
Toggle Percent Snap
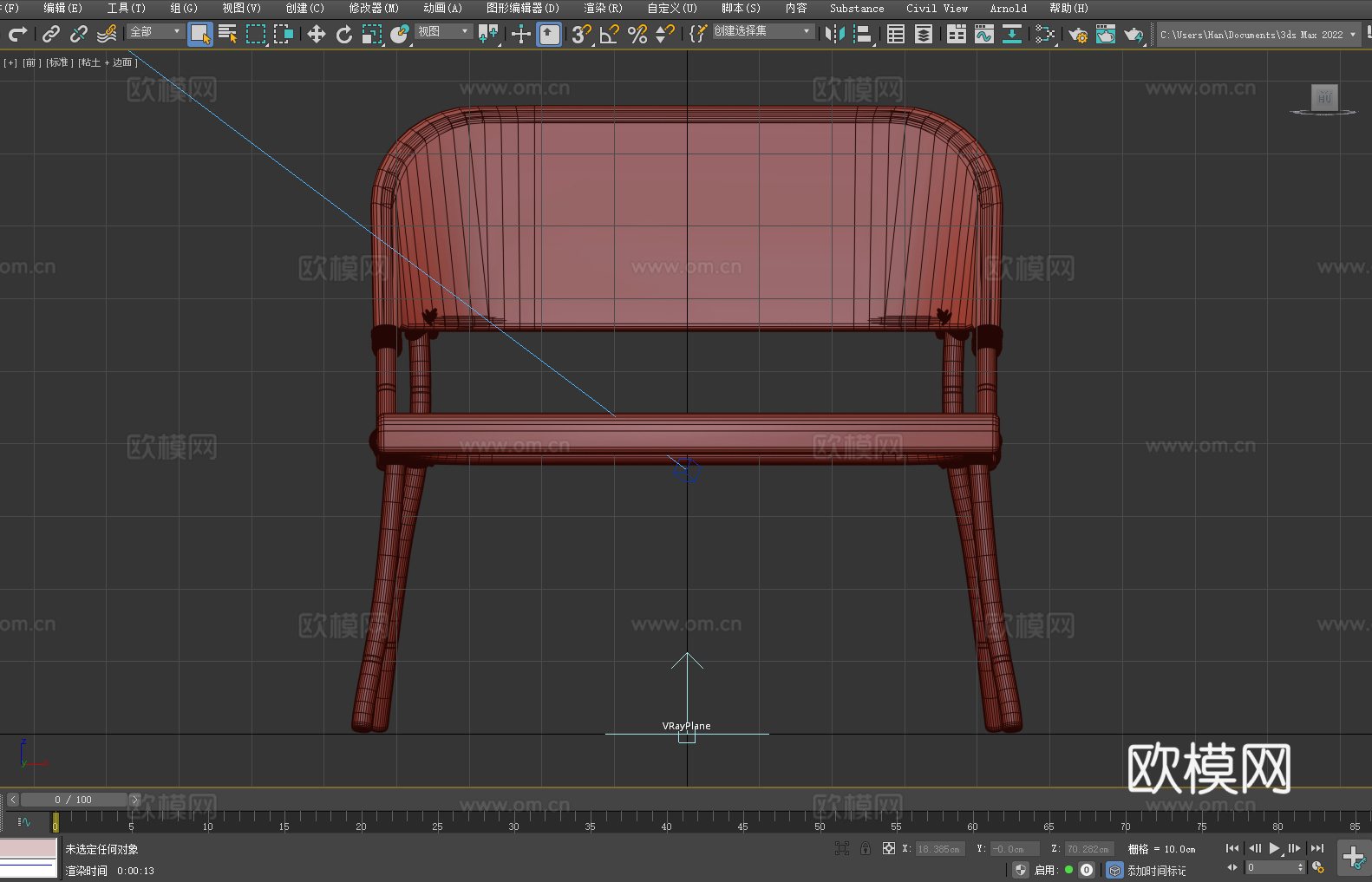637,34
